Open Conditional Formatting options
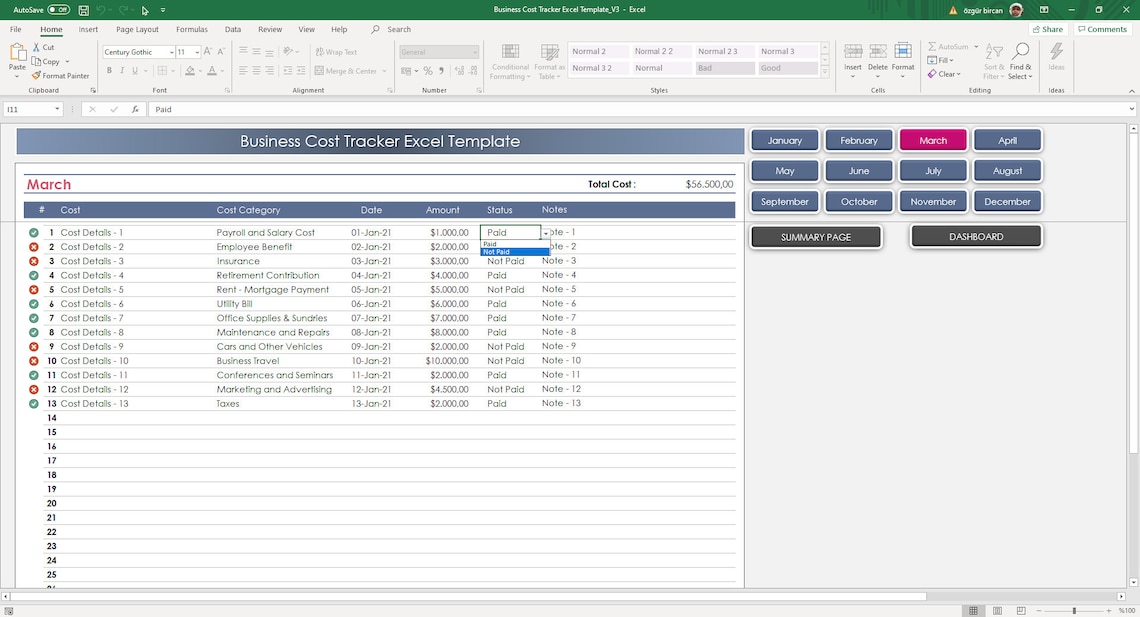1140x617 pixels. tap(510, 58)
